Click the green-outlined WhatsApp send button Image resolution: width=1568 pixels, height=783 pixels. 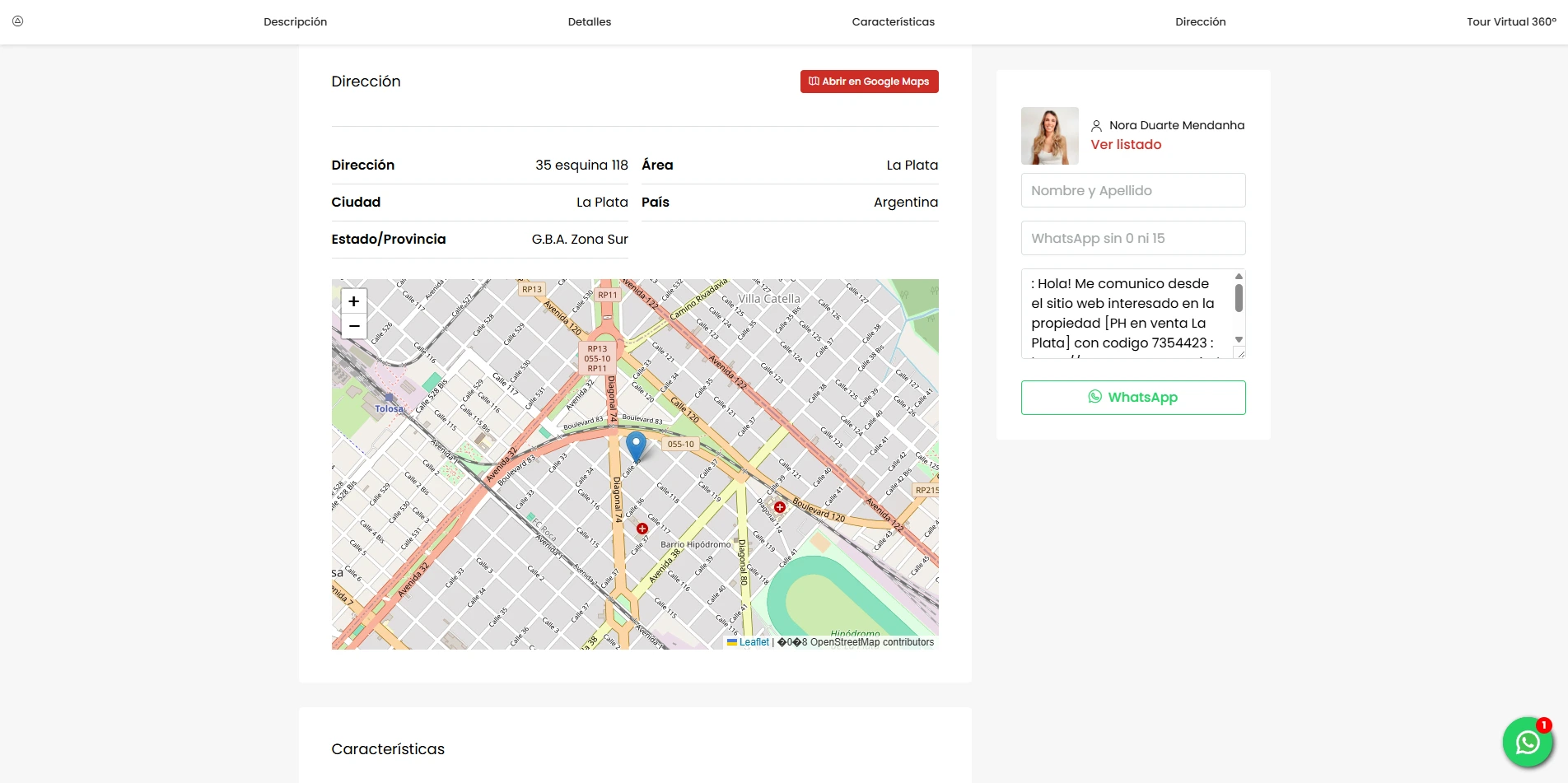pyautogui.click(x=1132, y=398)
